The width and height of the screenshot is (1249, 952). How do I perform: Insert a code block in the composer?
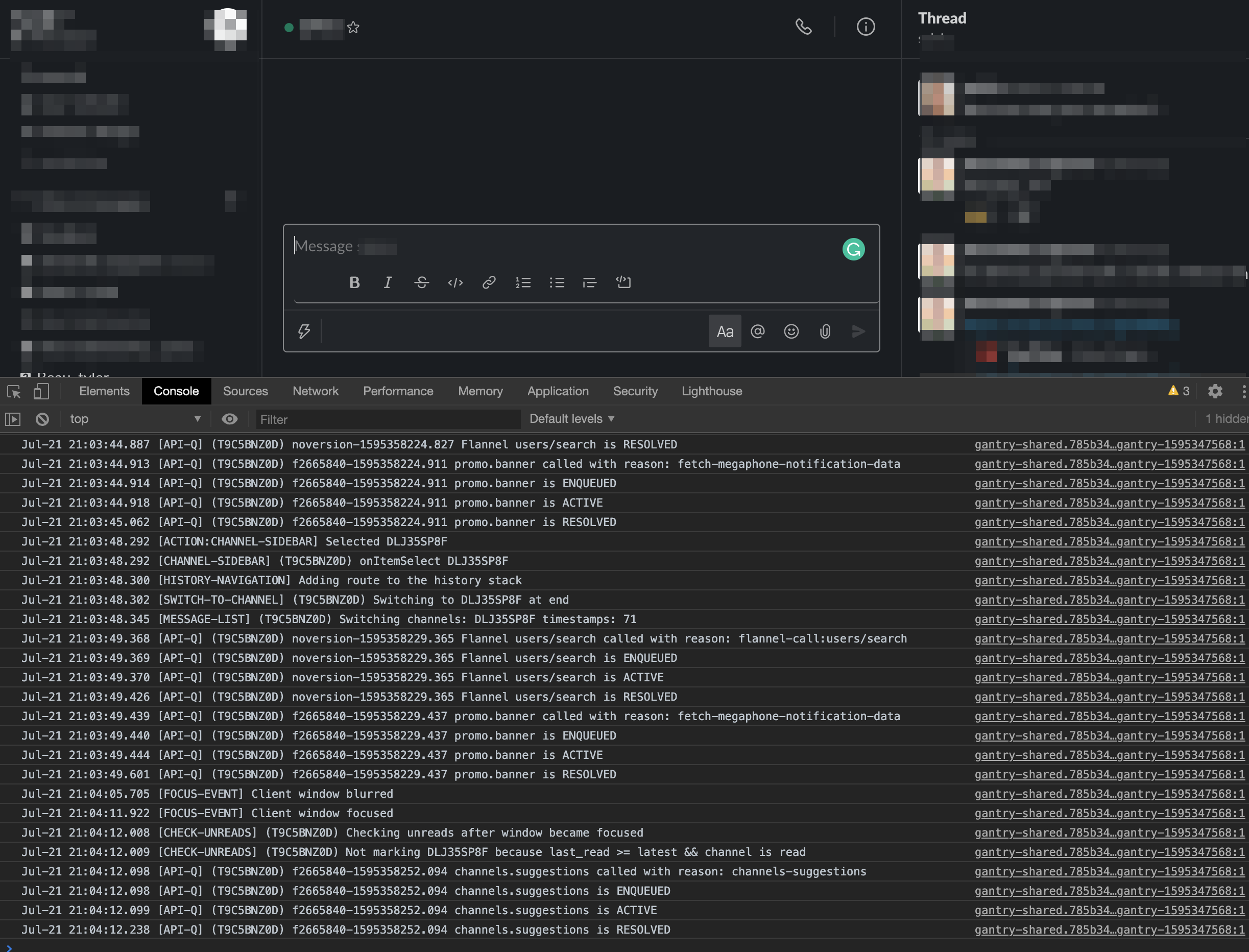pyautogui.click(x=623, y=282)
